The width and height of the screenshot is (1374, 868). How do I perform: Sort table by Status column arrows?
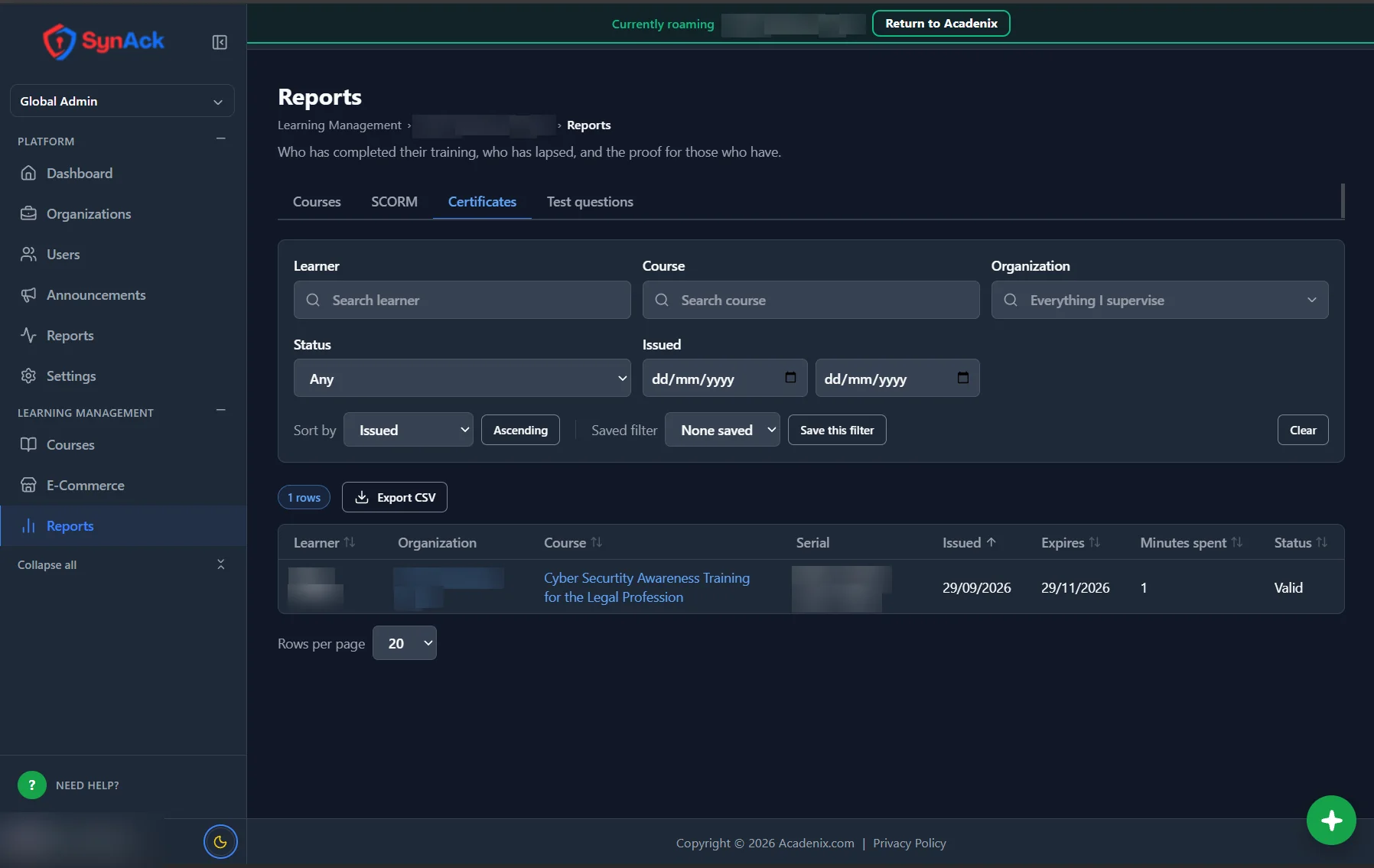coord(1322,542)
